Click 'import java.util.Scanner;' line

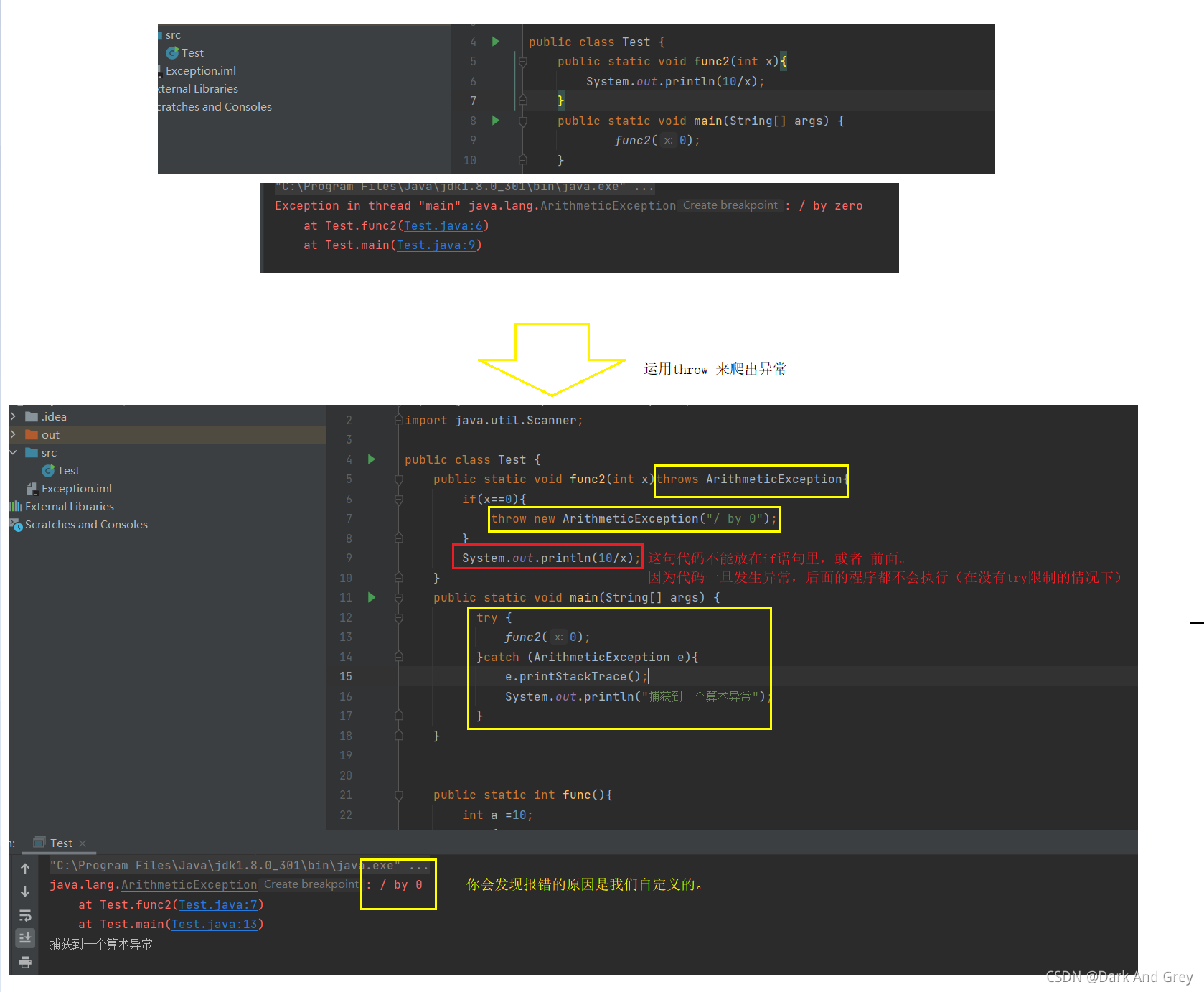point(494,420)
